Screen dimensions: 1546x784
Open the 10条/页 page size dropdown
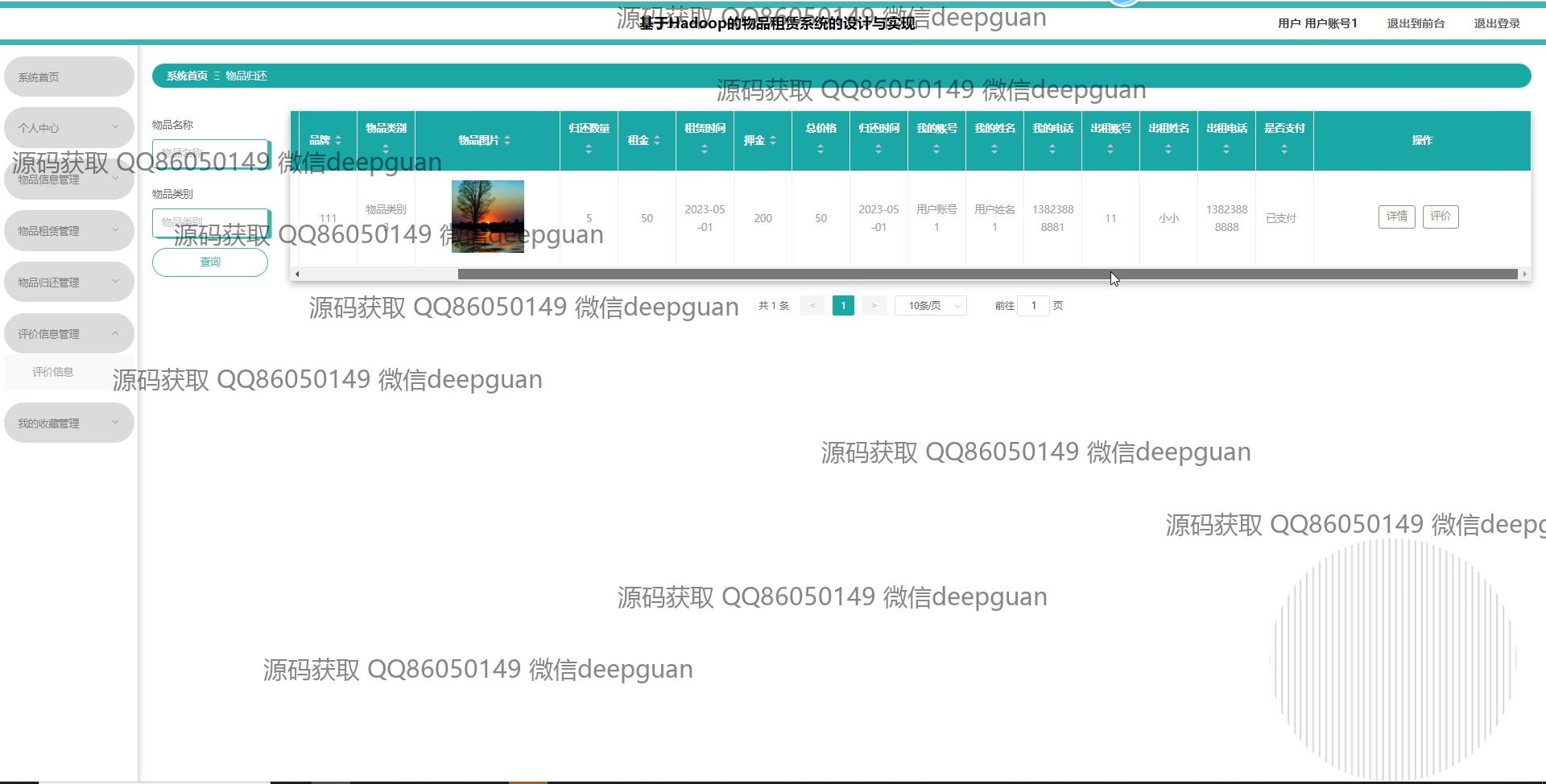click(x=931, y=306)
